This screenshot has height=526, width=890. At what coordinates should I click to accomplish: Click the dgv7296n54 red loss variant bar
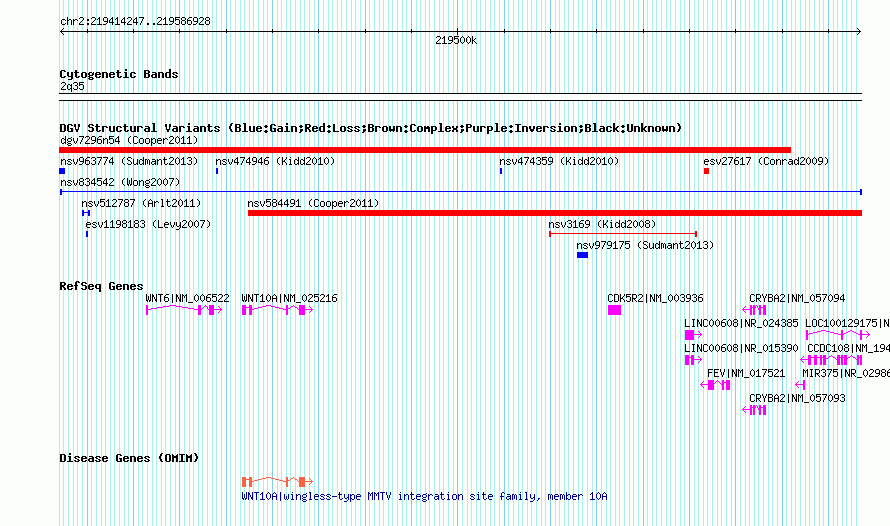click(425, 150)
